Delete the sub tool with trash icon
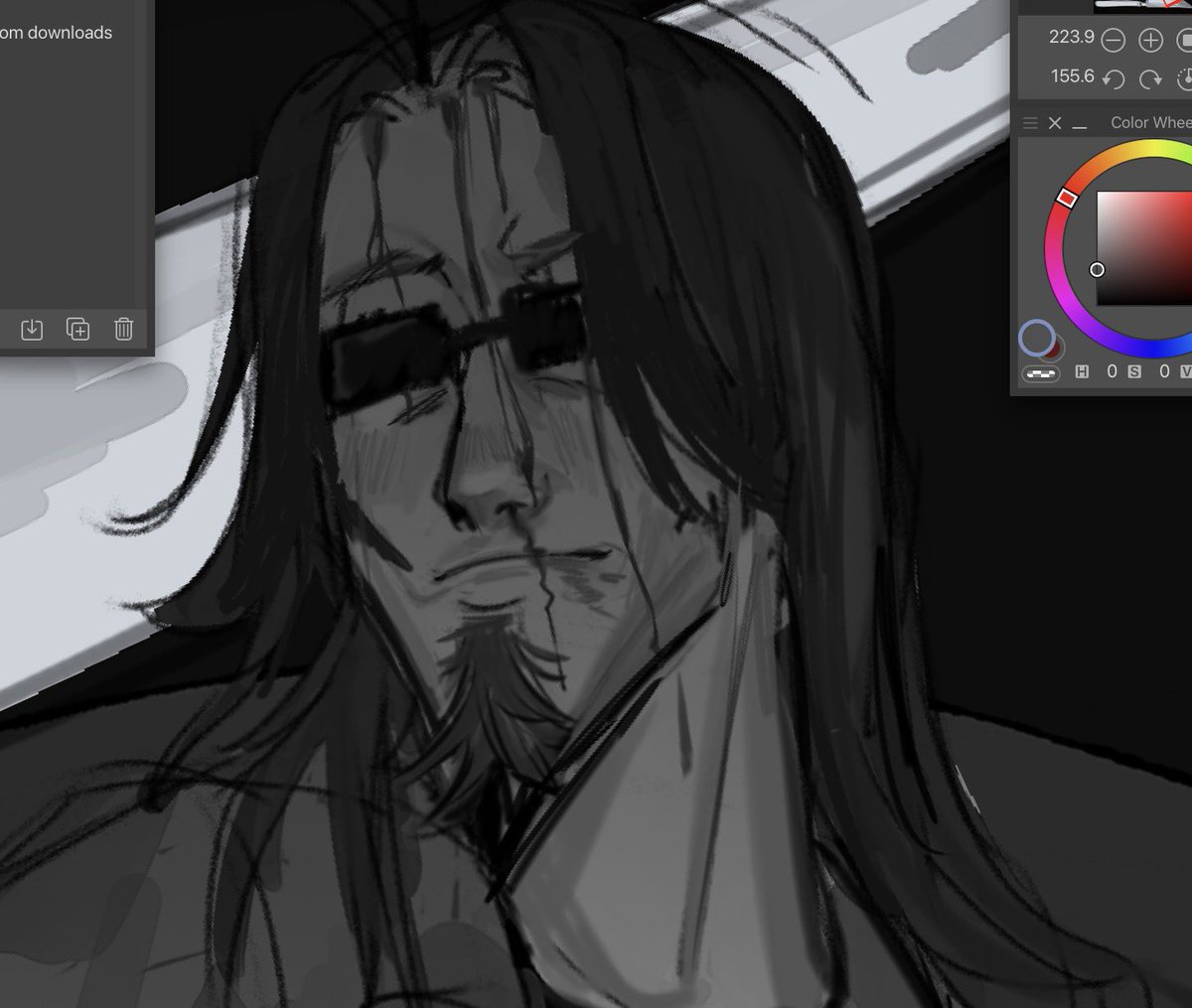 coord(123,329)
